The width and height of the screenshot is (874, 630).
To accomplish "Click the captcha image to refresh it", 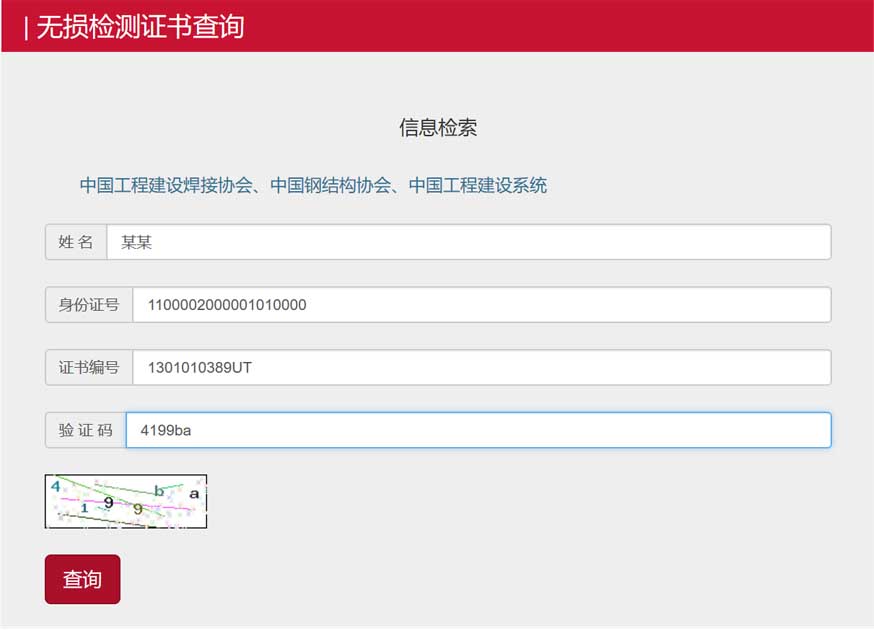I will point(126,501).
